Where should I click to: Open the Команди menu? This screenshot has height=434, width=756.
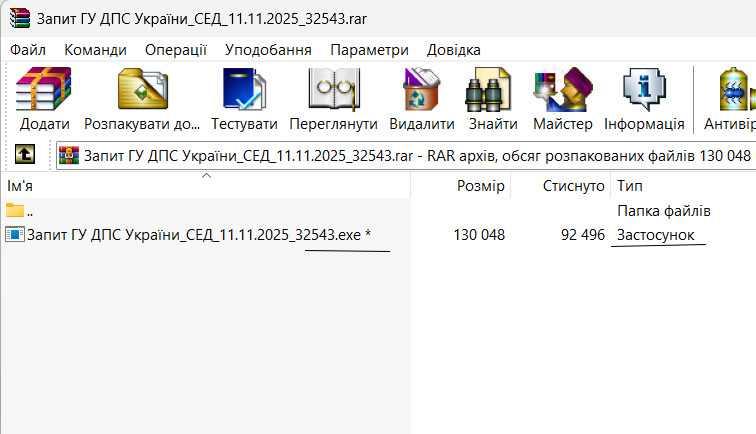[x=95, y=50]
